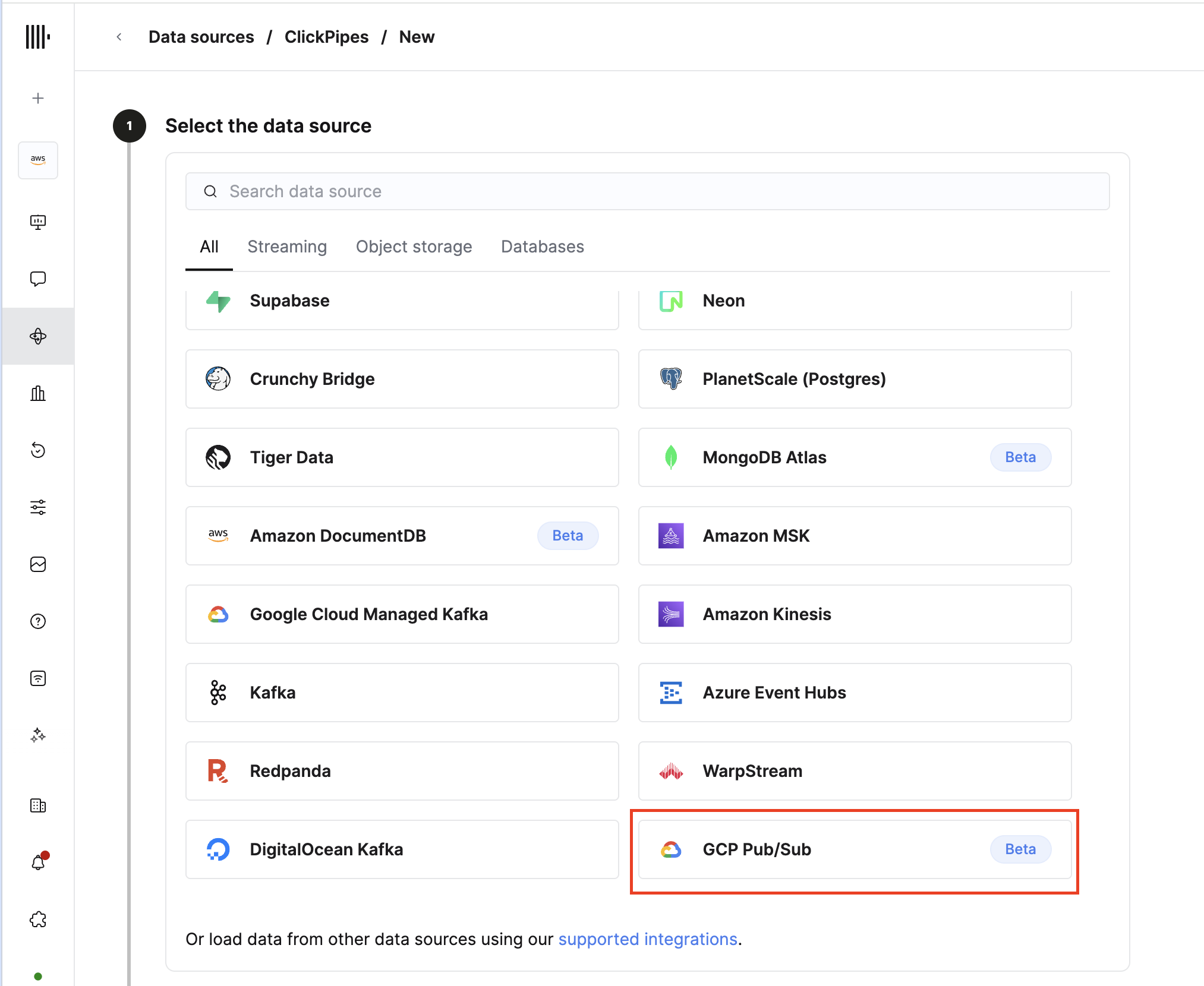This screenshot has height=986, width=1204.
Task: Select the Kafka data source card
Action: [402, 693]
